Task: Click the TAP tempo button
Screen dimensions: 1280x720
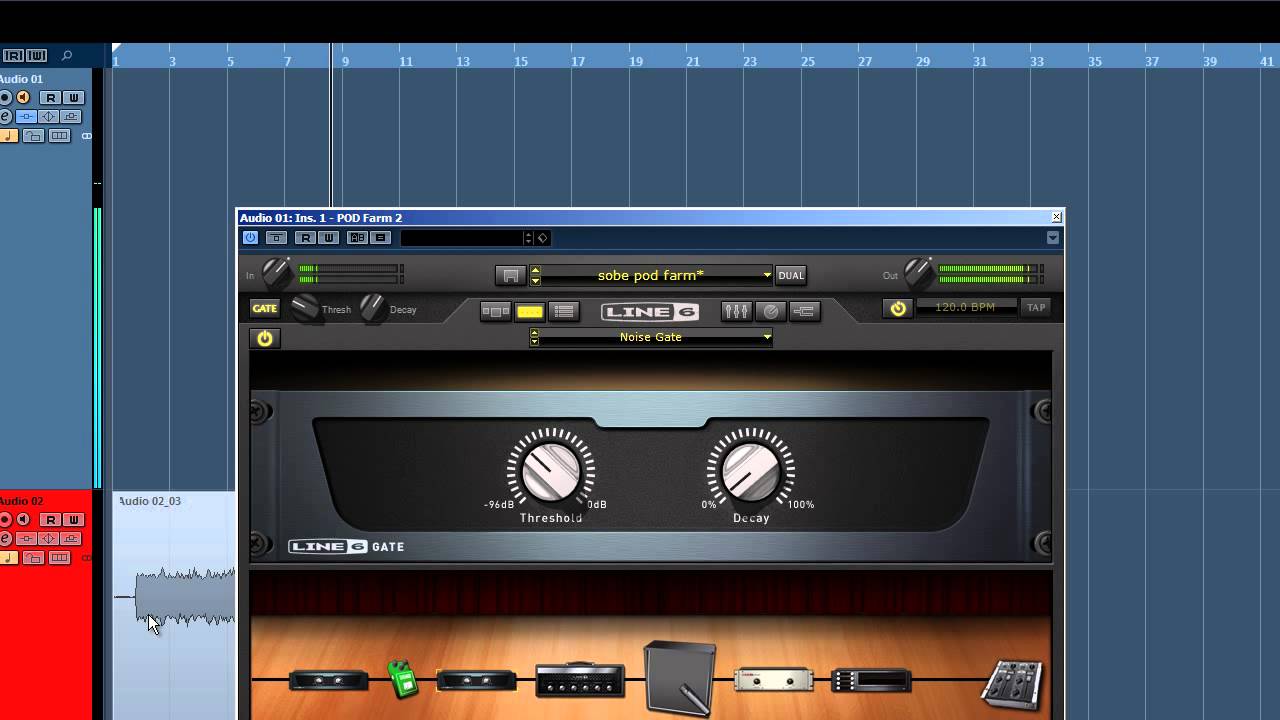Action: click(1036, 307)
